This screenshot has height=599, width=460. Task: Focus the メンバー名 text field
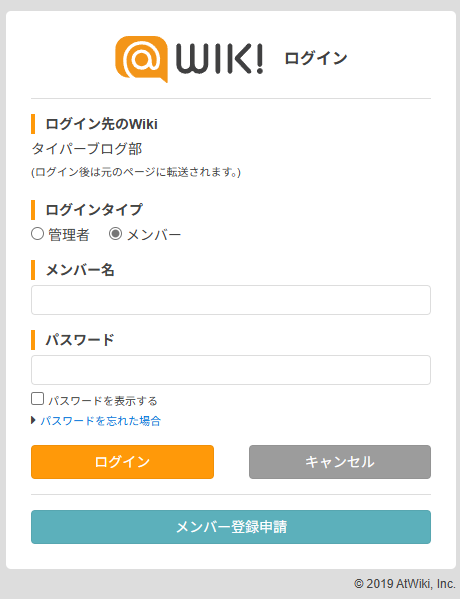[x=231, y=300]
